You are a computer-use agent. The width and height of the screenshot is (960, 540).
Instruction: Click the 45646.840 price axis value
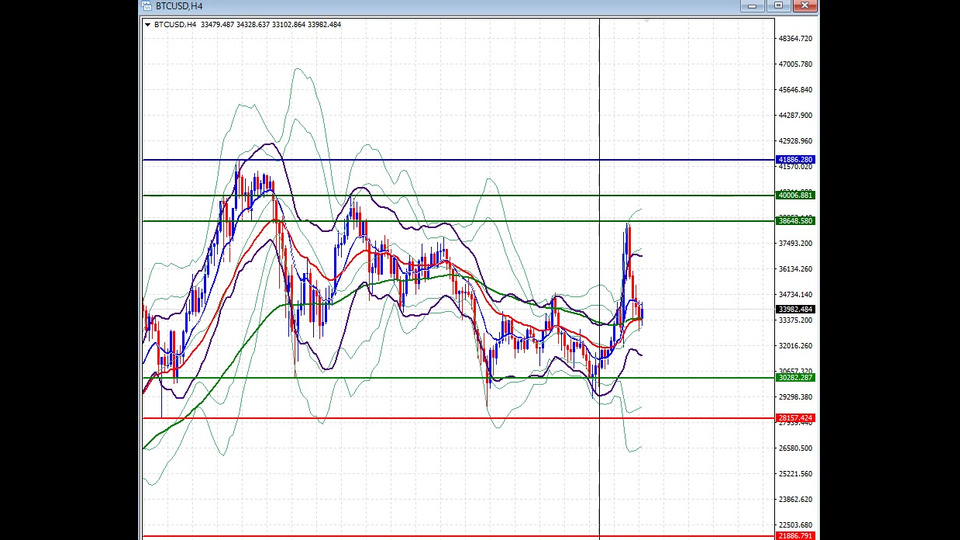pos(795,90)
